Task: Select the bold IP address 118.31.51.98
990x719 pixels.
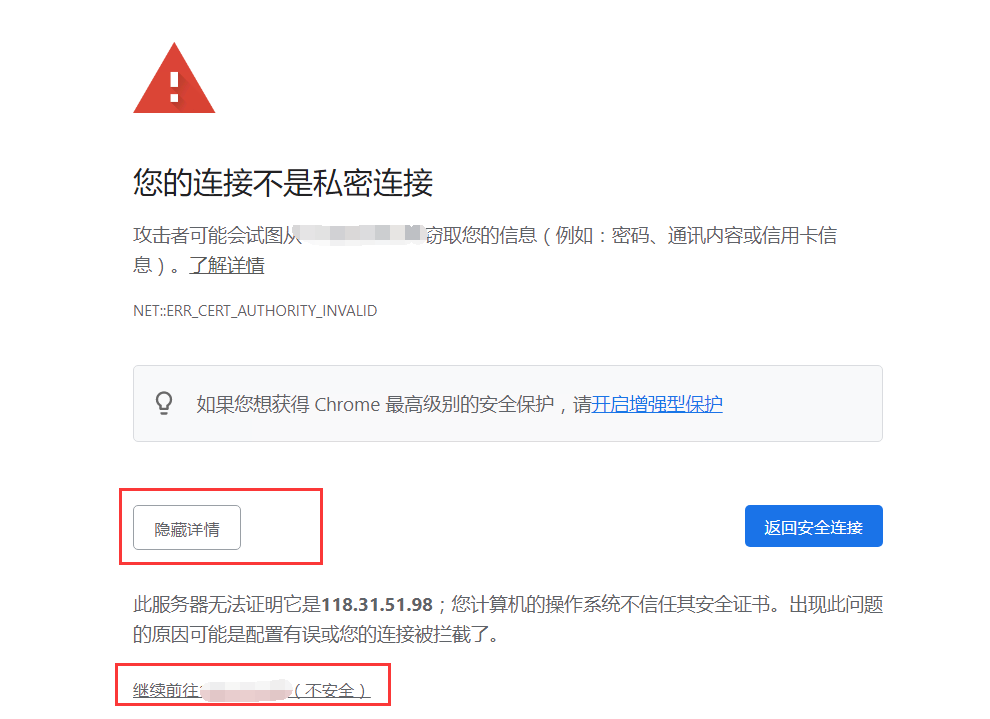Action: point(377,605)
